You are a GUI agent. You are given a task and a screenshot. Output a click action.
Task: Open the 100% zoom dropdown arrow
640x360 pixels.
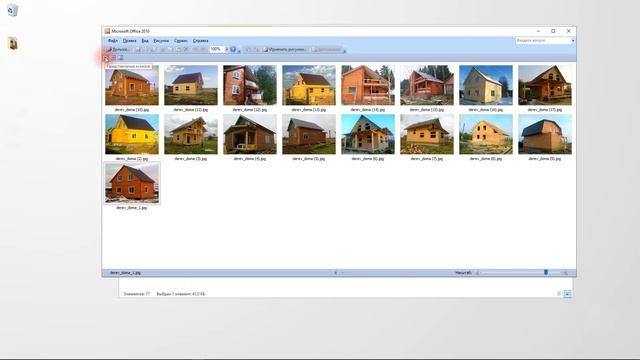(x=227, y=49)
